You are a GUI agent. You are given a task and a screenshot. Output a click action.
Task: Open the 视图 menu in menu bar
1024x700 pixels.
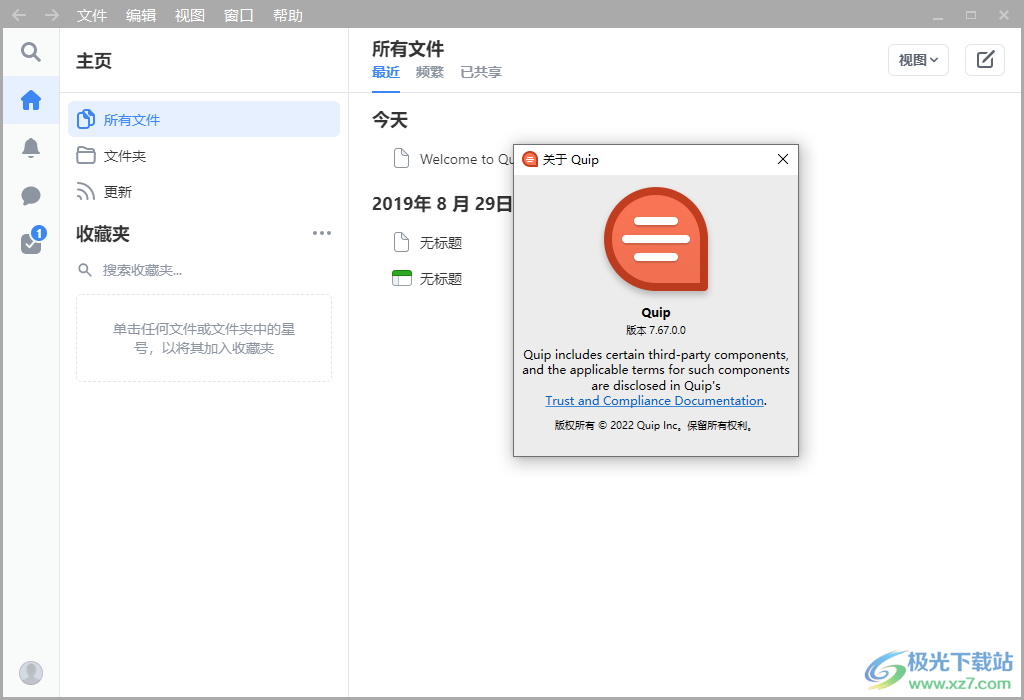[190, 15]
